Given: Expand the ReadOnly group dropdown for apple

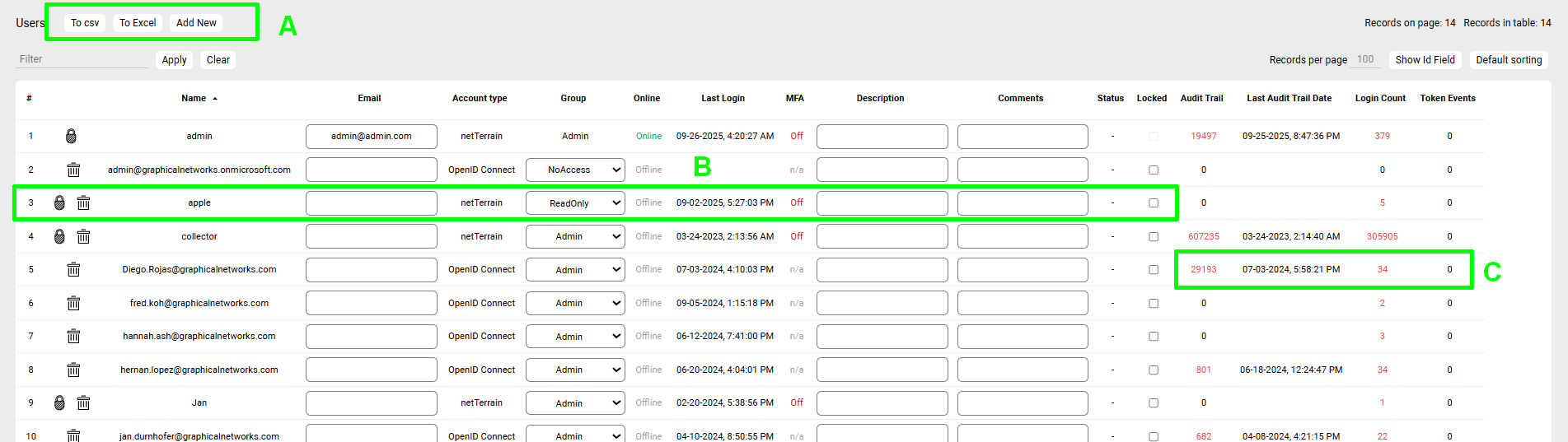Looking at the screenshot, I should pyautogui.click(x=575, y=203).
